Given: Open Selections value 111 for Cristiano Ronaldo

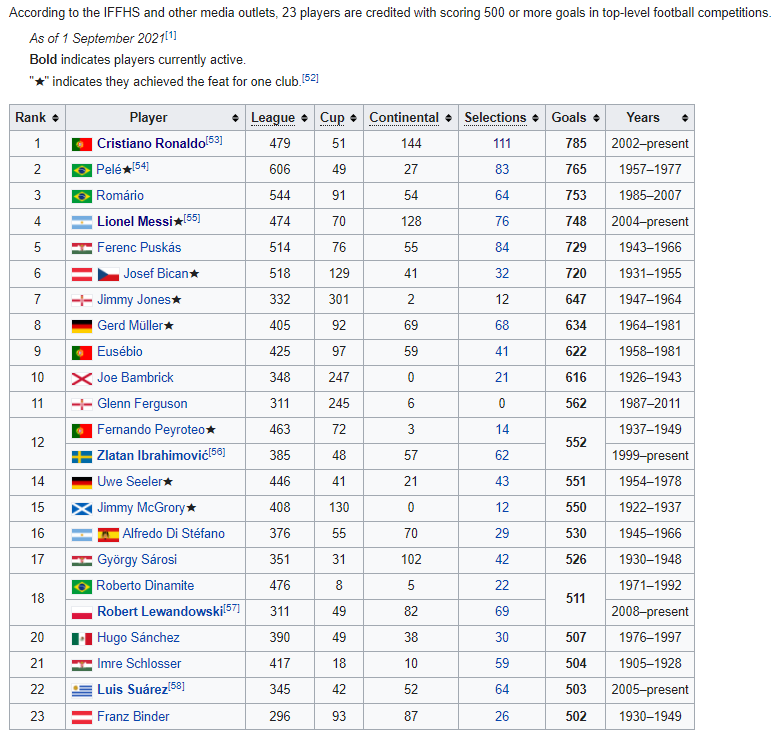Looking at the screenshot, I should 502,144.
